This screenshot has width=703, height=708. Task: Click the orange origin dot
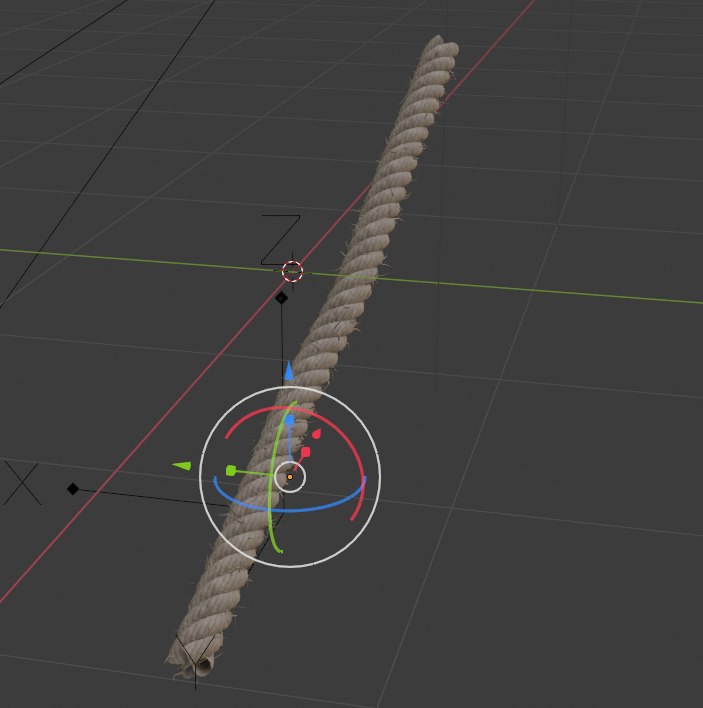(x=290, y=477)
